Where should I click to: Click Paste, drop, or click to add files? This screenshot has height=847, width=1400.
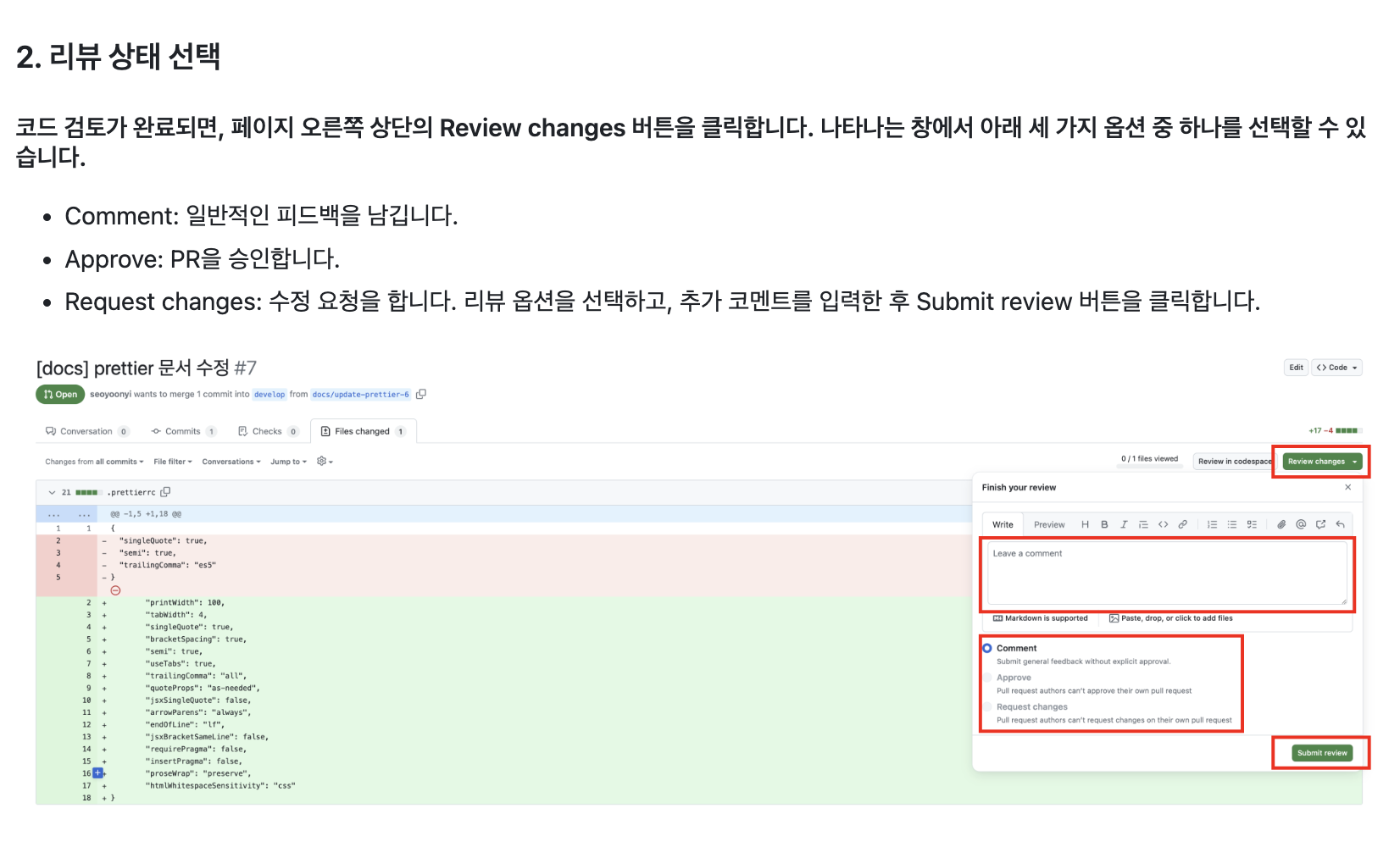click(x=1171, y=618)
